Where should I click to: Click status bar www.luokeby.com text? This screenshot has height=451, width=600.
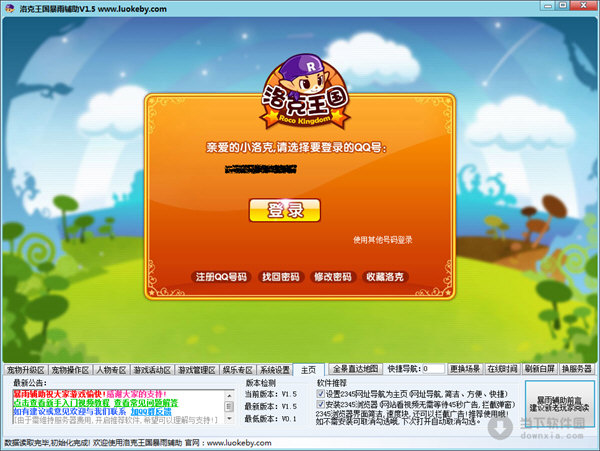pyautogui.click(x=239, y=443)
